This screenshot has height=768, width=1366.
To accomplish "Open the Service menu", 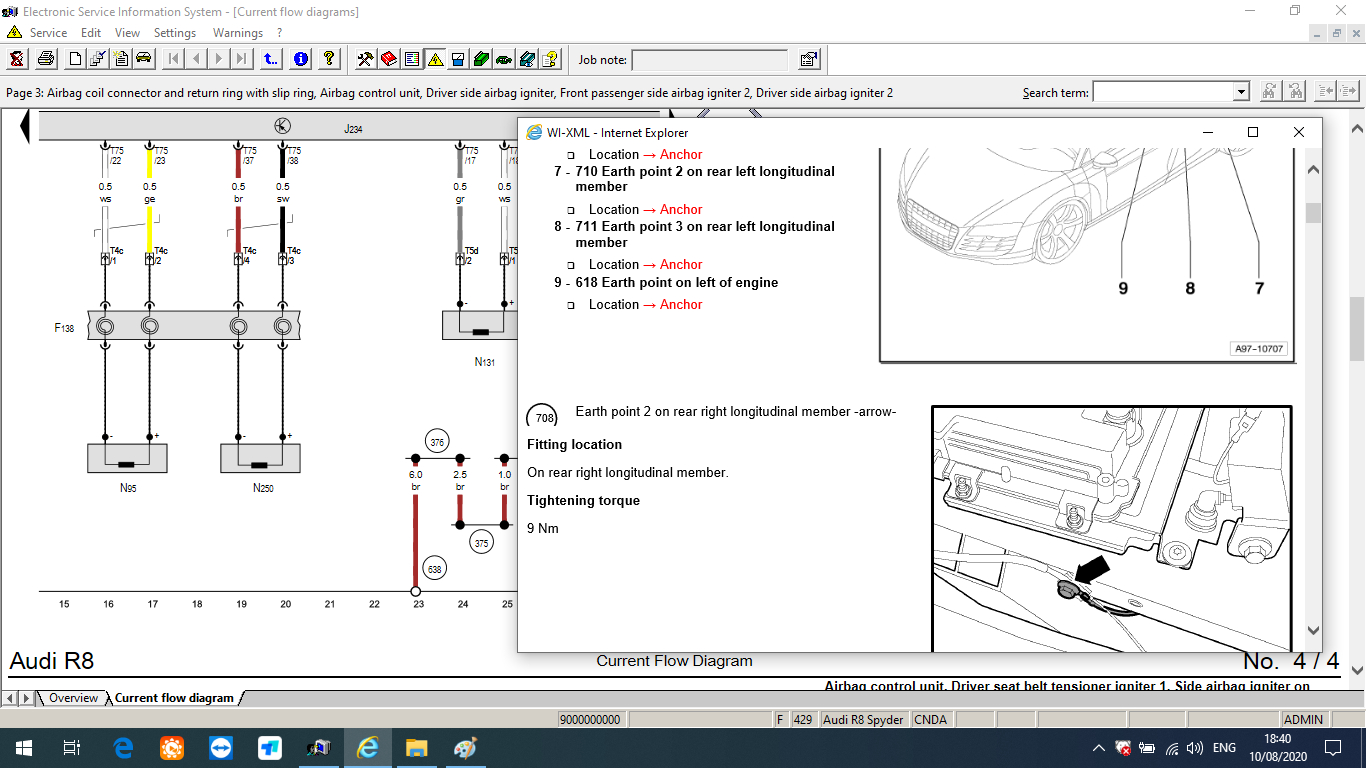I will click(x=48, y=32).
